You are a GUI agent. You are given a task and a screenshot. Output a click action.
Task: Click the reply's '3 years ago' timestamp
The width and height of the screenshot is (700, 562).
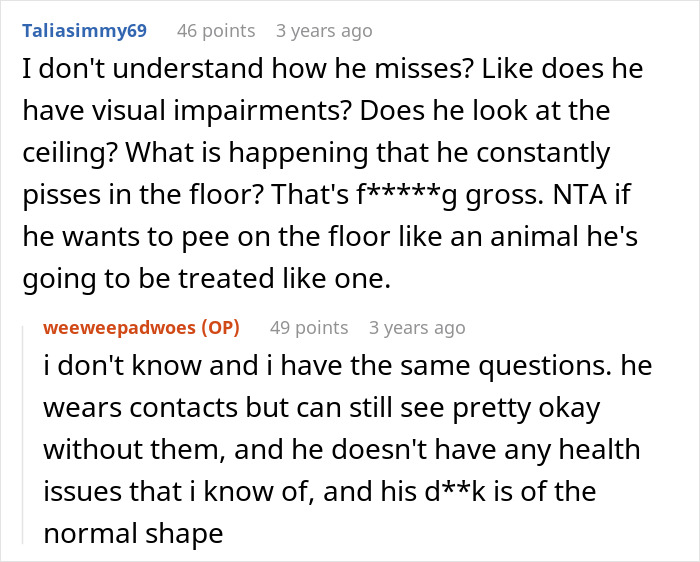tap(416, 327)
